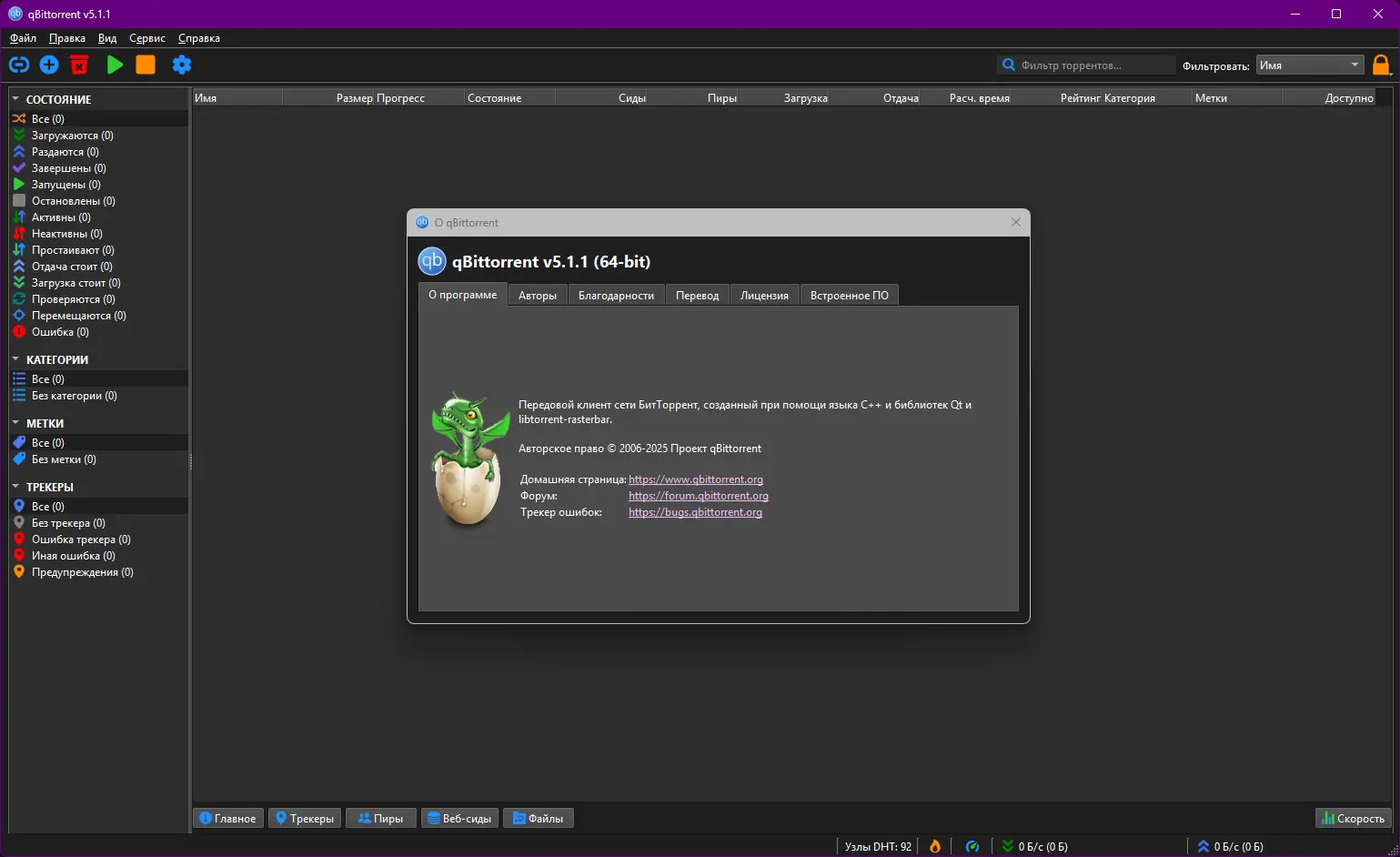
Task: Select the 'Загружаются (0)' status filter
Action: (99, 136)
